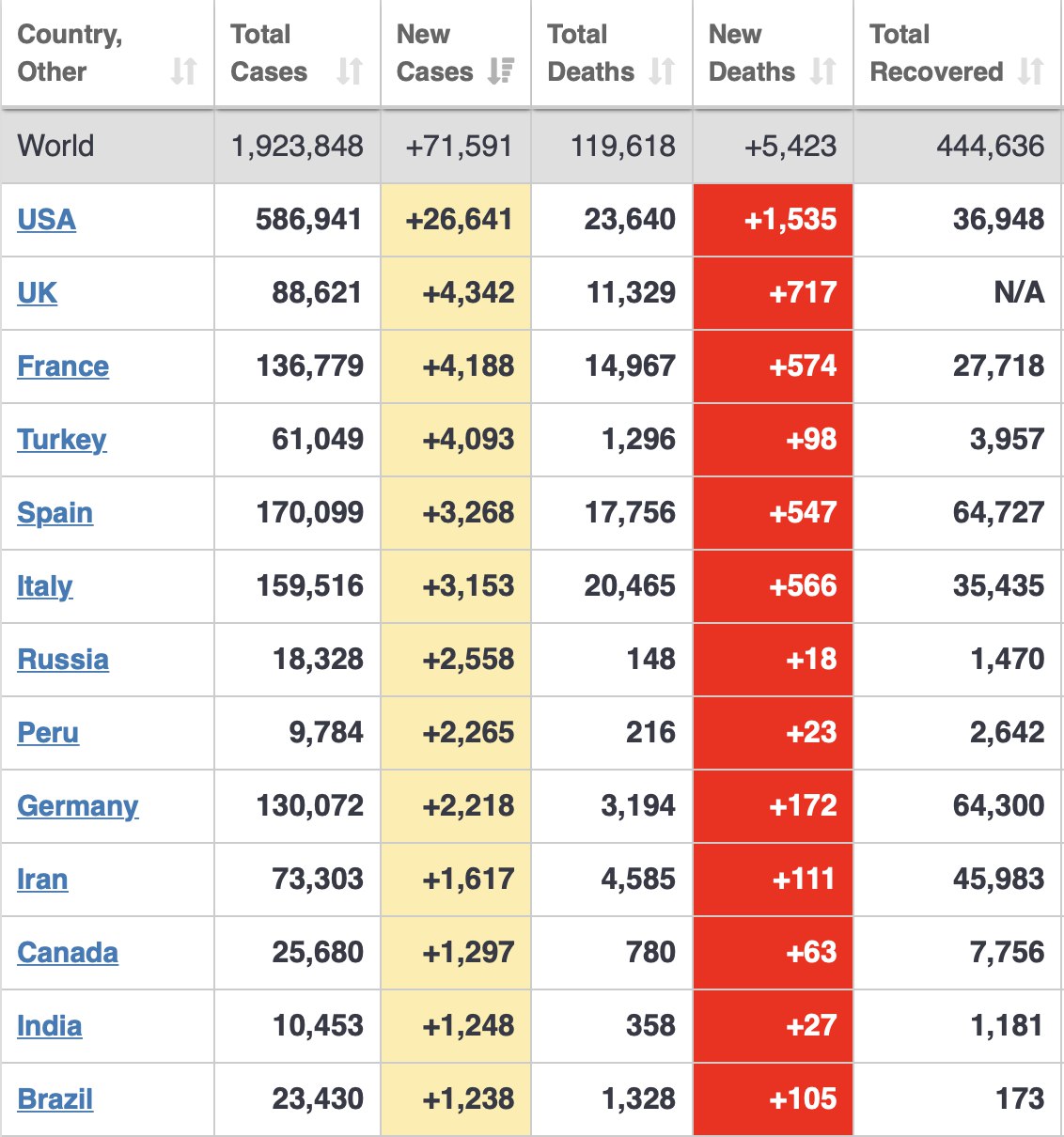This screenshot has height=1137, width=1064.
Task: Open Italy's country details link
Action: (x=45, y=586)
